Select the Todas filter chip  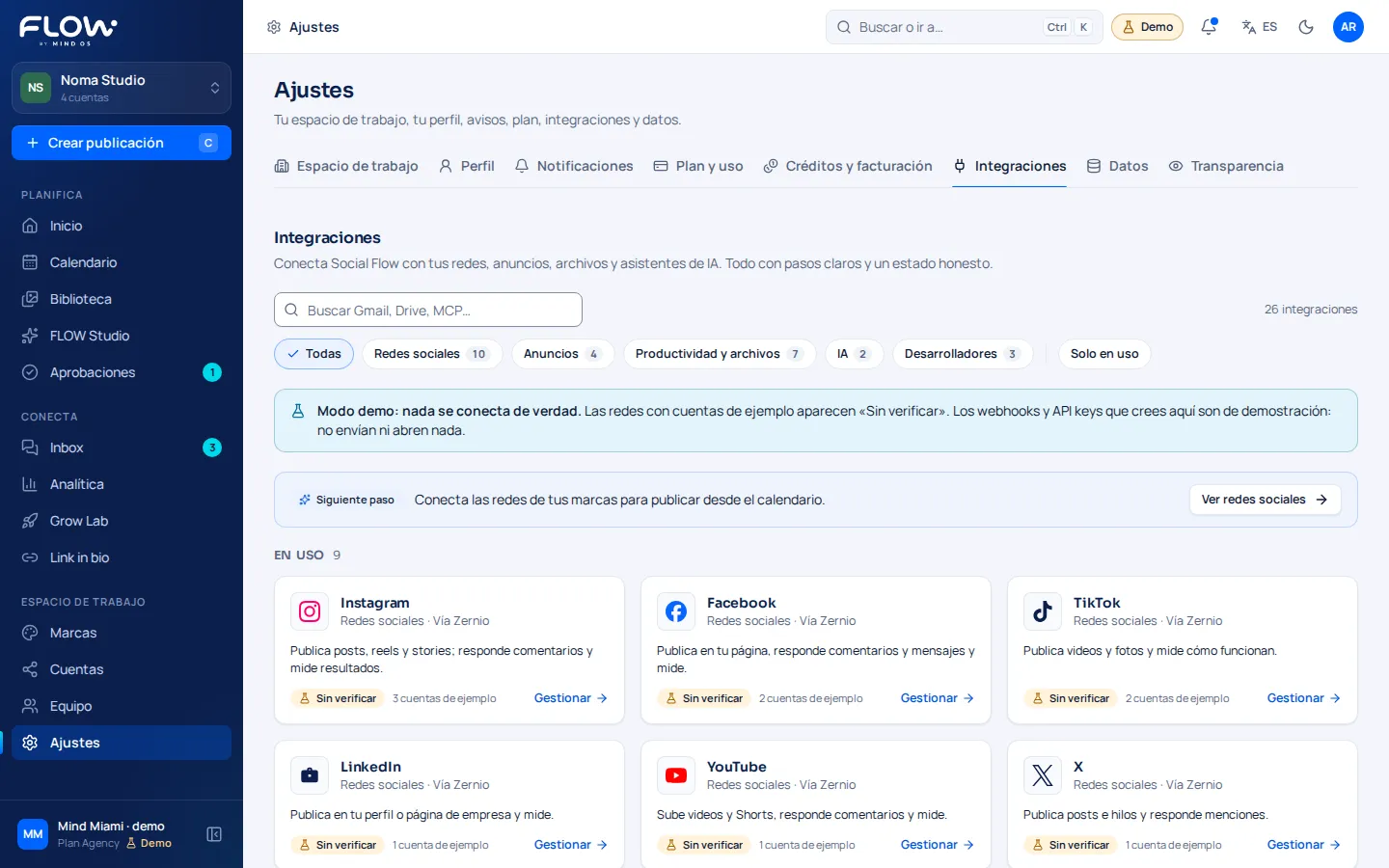(x=314, y=354)
